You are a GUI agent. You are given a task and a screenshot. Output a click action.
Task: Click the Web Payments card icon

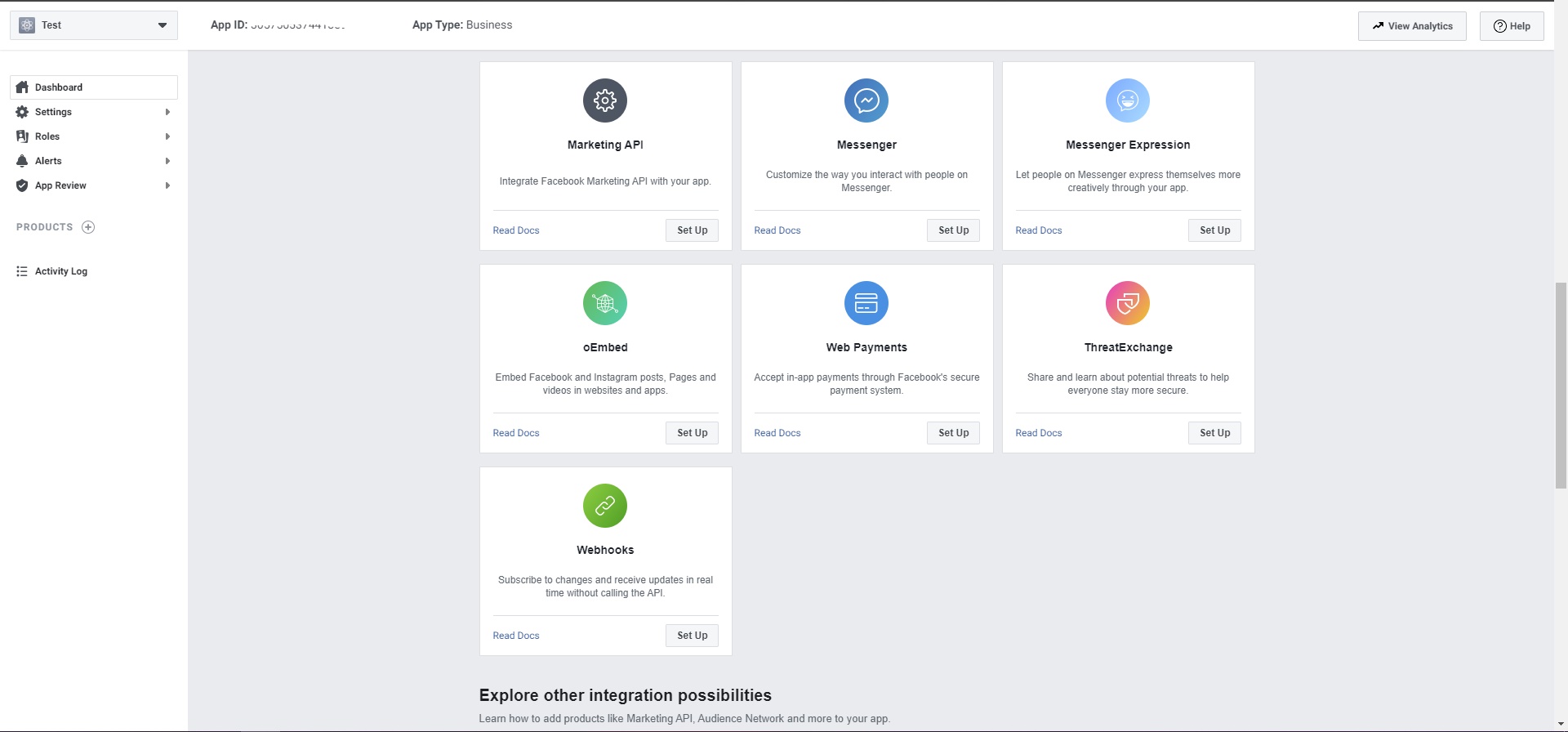(866, 303)
